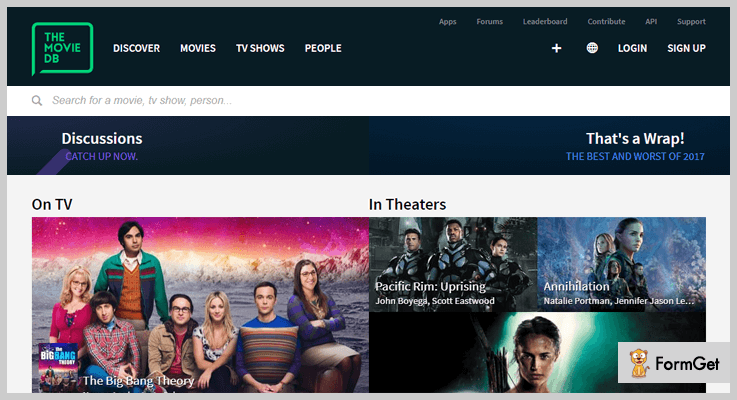Open the Pacific Rim: Uprising tile
The width and height of the screenshot is (737, 400).
453,265
